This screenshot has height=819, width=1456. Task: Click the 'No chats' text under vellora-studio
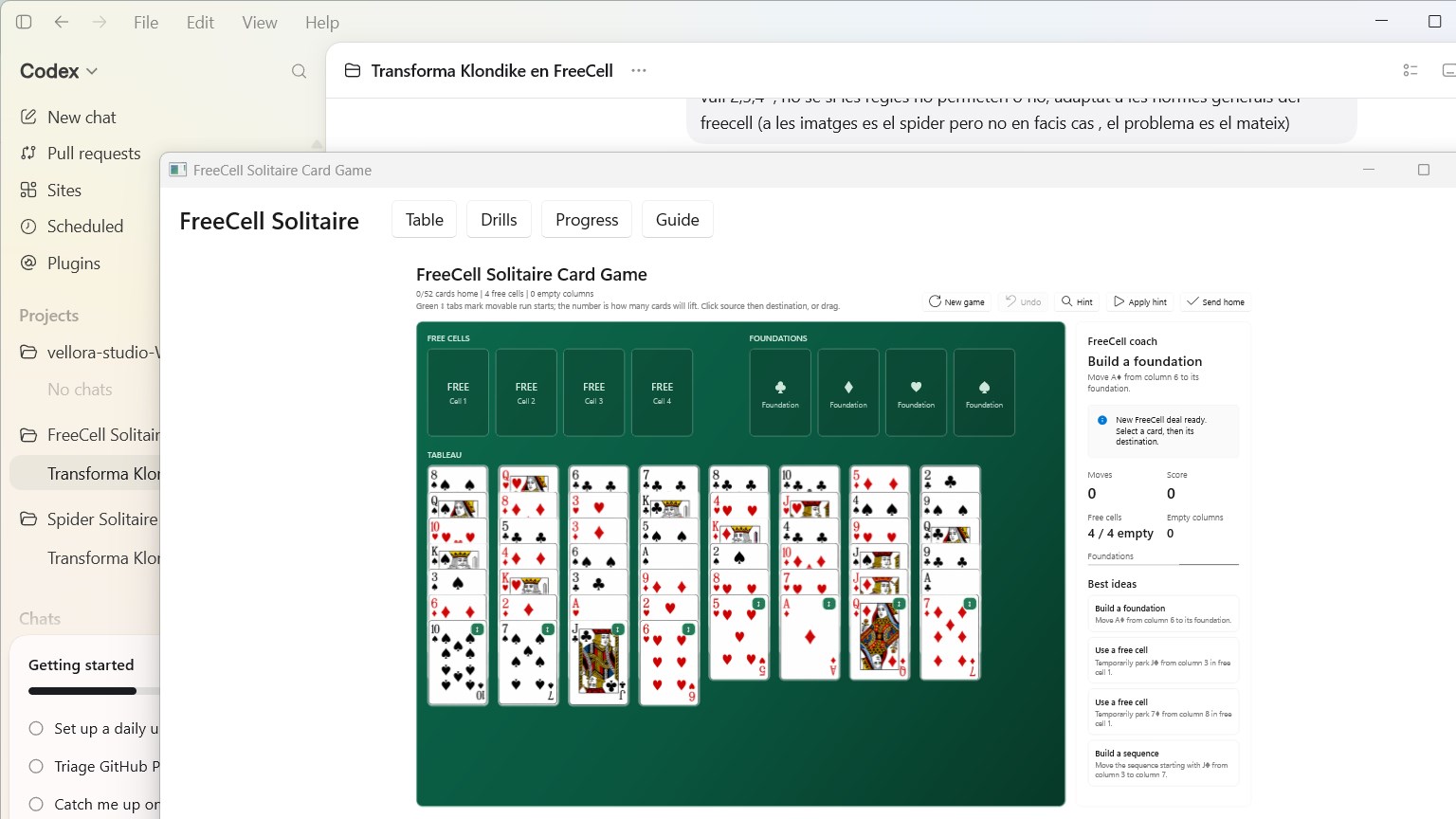coord(80,390)
